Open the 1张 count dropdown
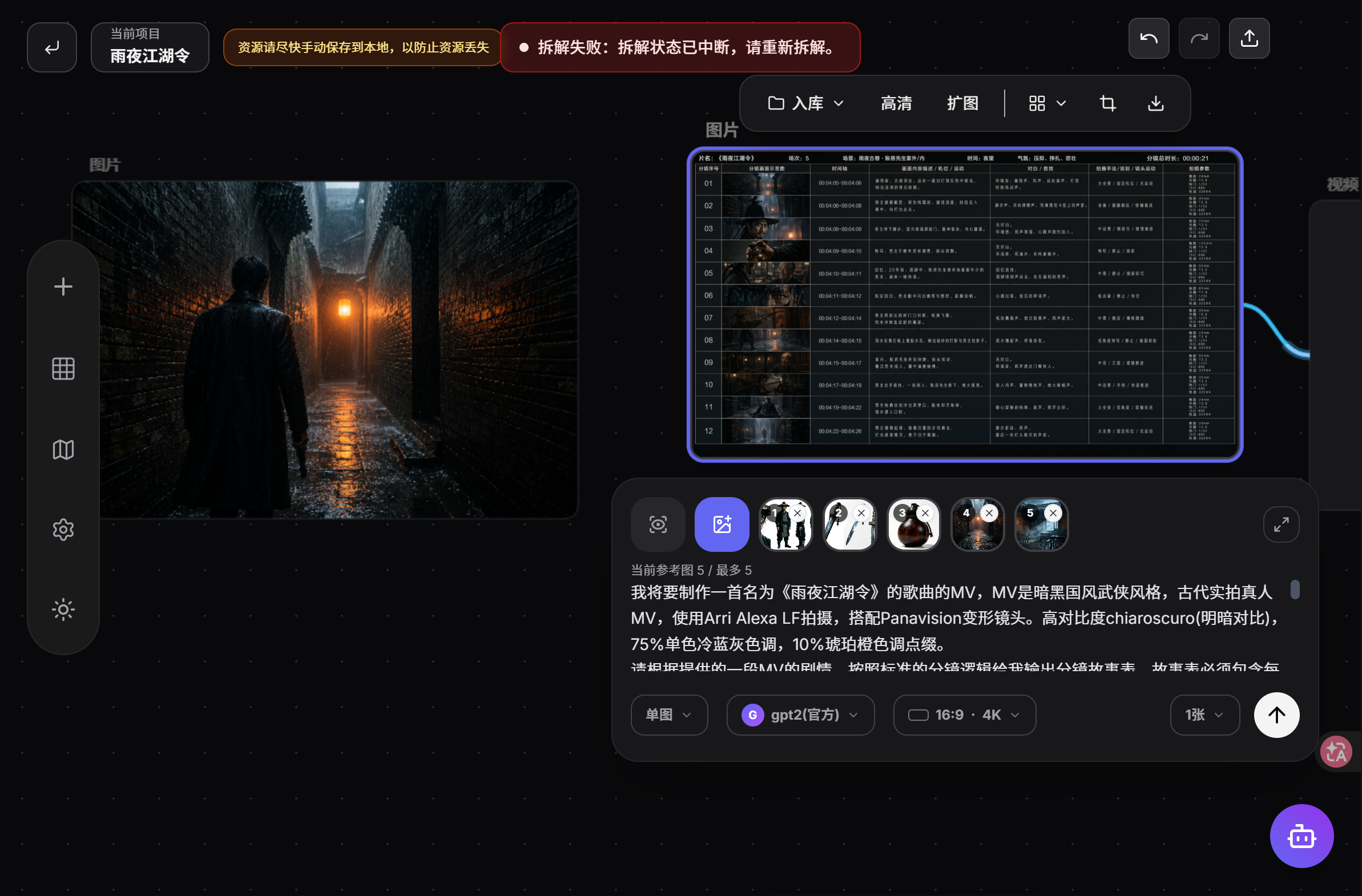1362x896 pixels. point(1204,715)
